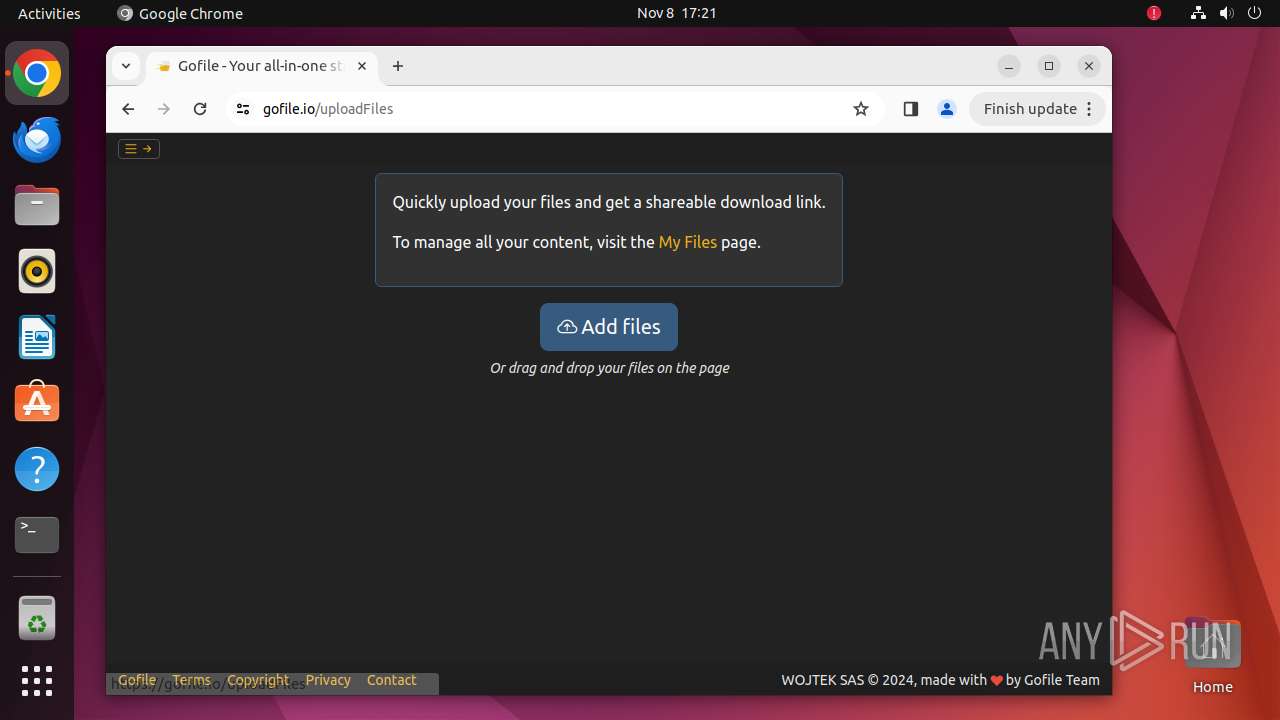The image size is (1280, 720).
Task: Open Chrome three-dot menu
Action: tap(1090, 109)
